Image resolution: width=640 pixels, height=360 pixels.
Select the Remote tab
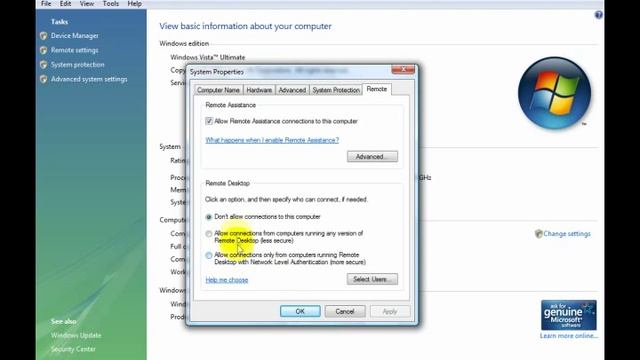click(x=377, y=89)
